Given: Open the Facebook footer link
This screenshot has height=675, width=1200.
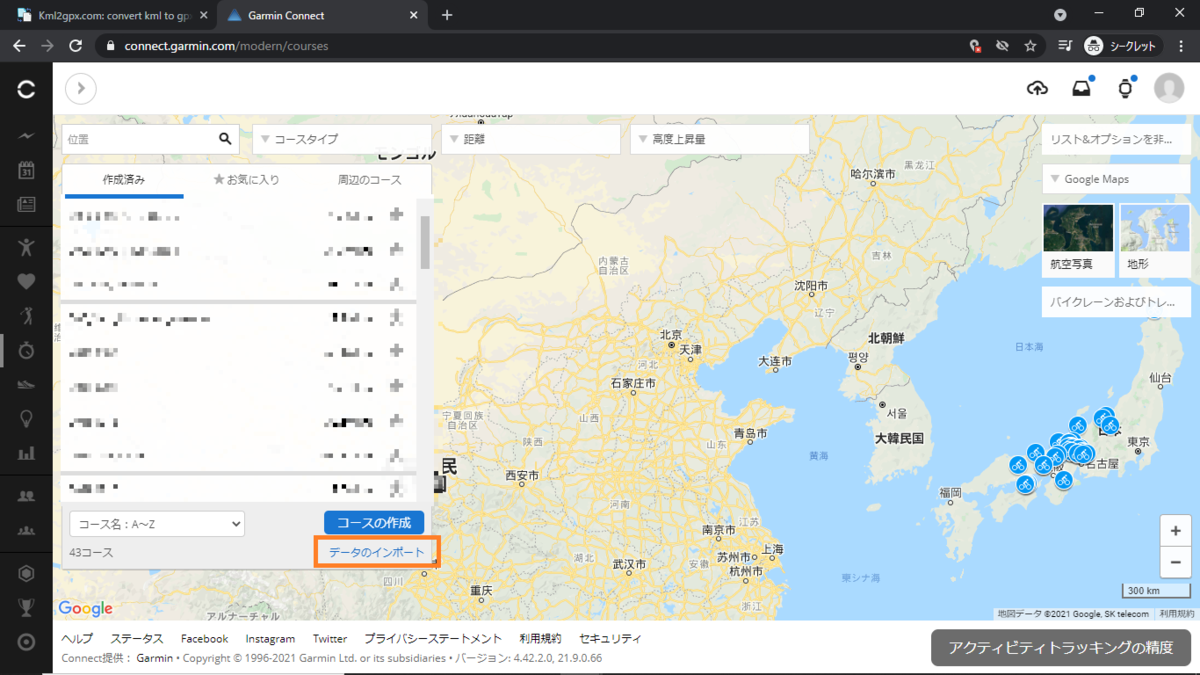Looking at the screenshot, I should point(204,638).
